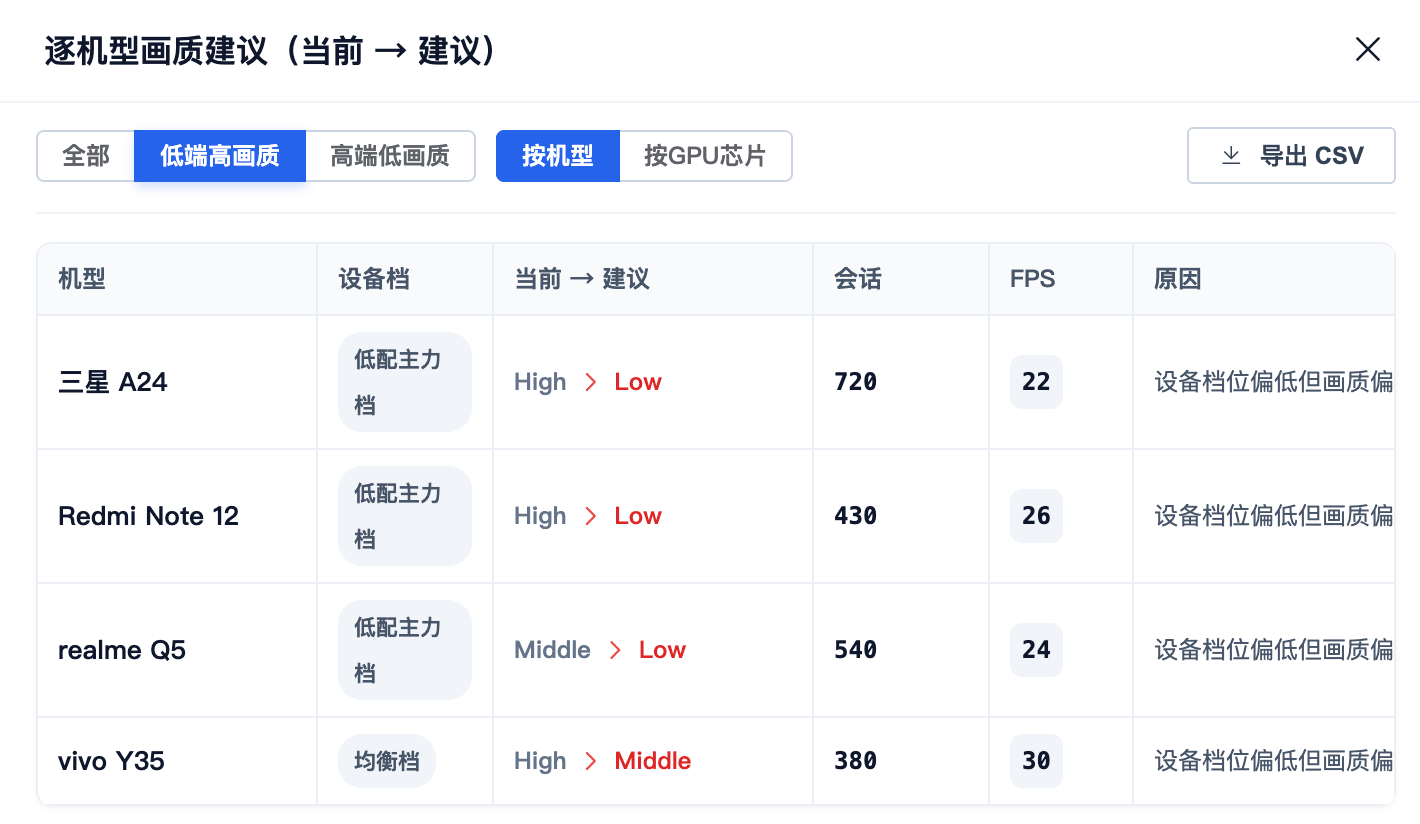Viewport: 1420px width, 824px height.
Task: Click the 均衡档 tag in vivo Y35 row
Action: [x=387, y=761]
